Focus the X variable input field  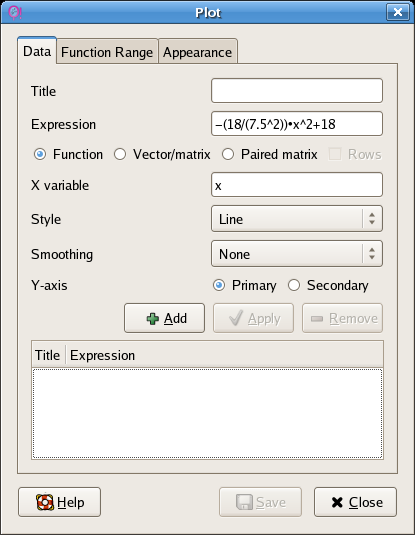(297, 185)
